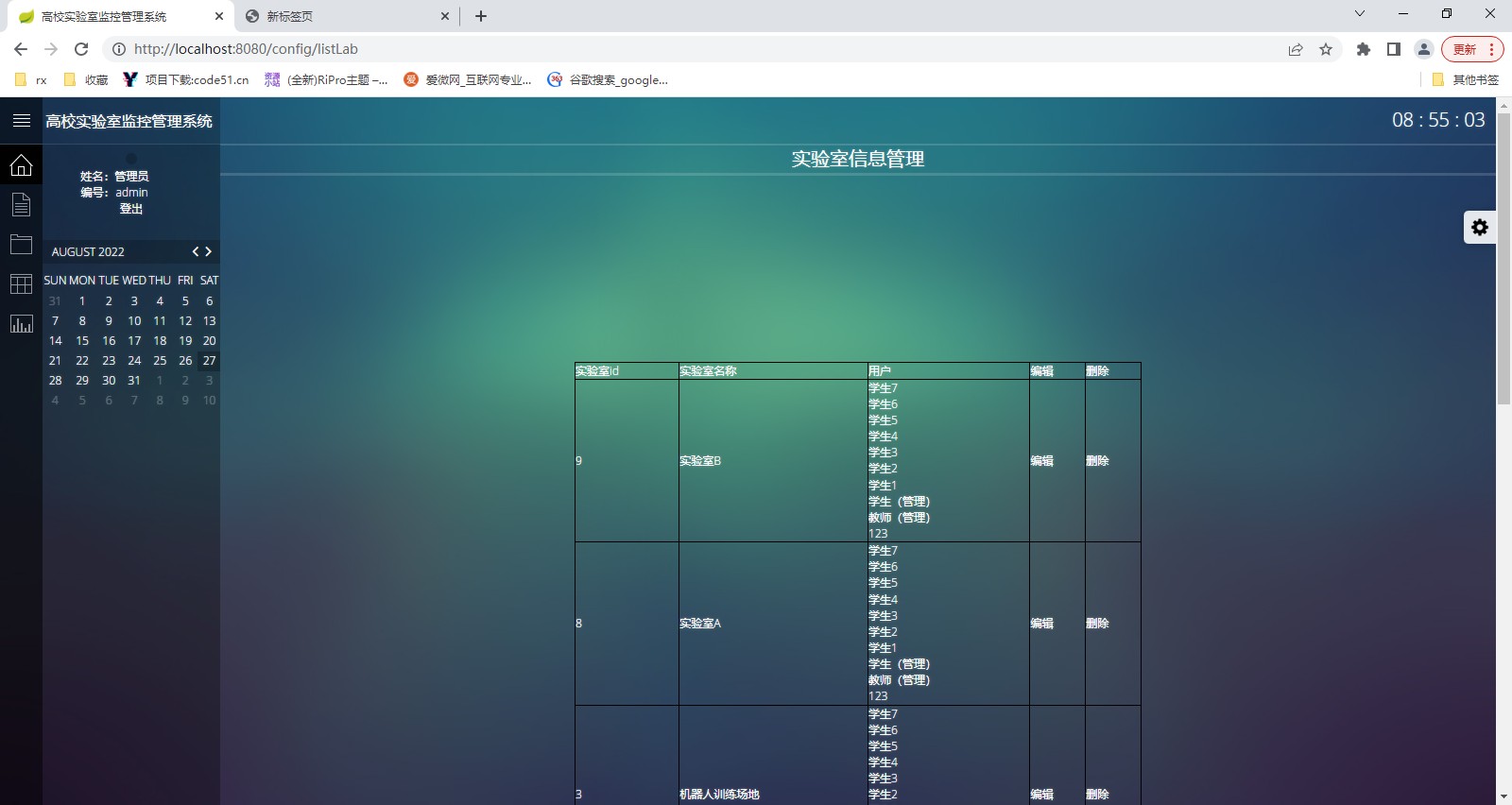Go to previous calendar month

click(196, 251)
